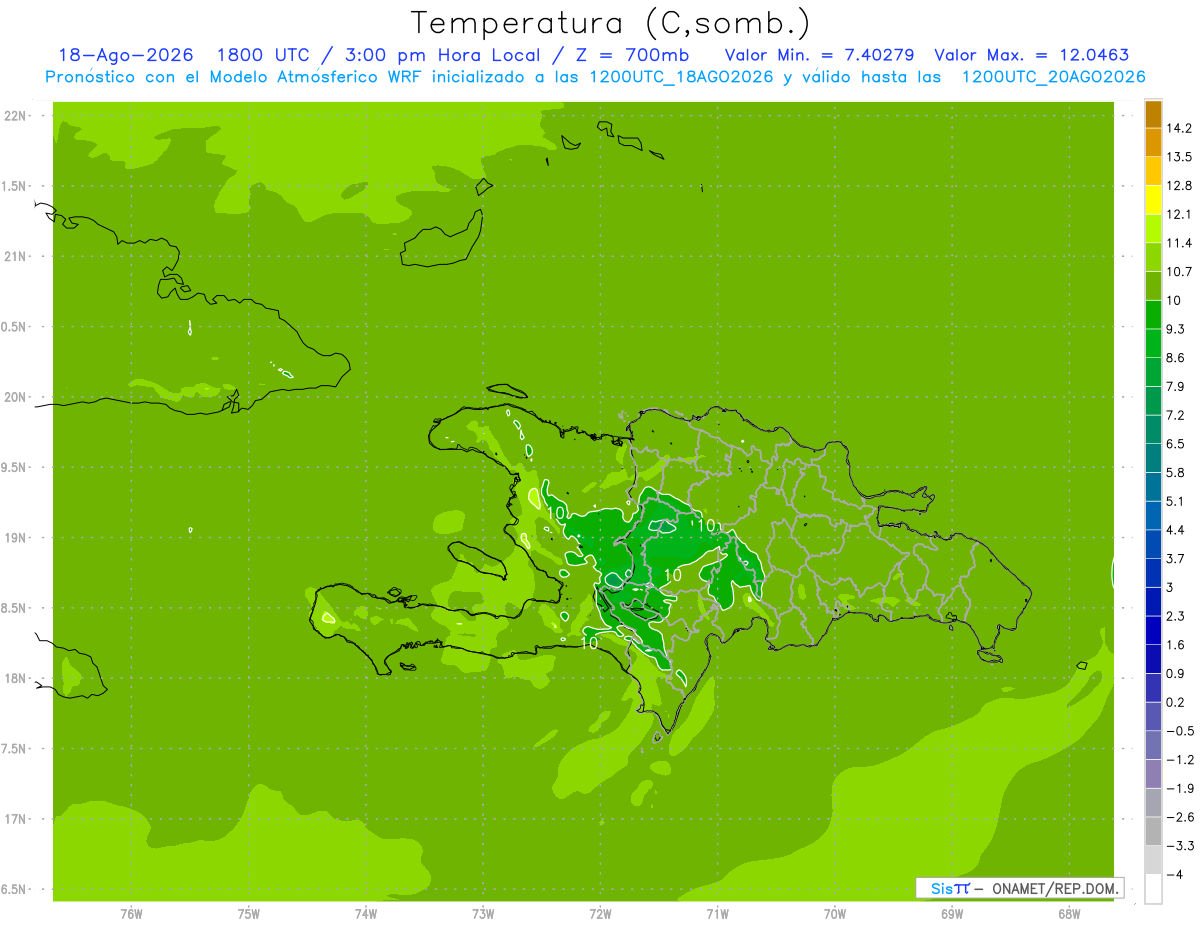
Task: Select the 17N latitude label
Action: tap(17, 819)
